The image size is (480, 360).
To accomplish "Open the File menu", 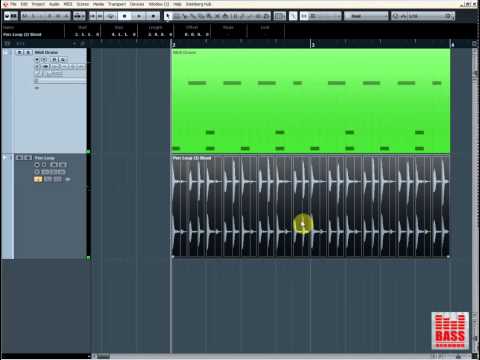I will [13, 4].
